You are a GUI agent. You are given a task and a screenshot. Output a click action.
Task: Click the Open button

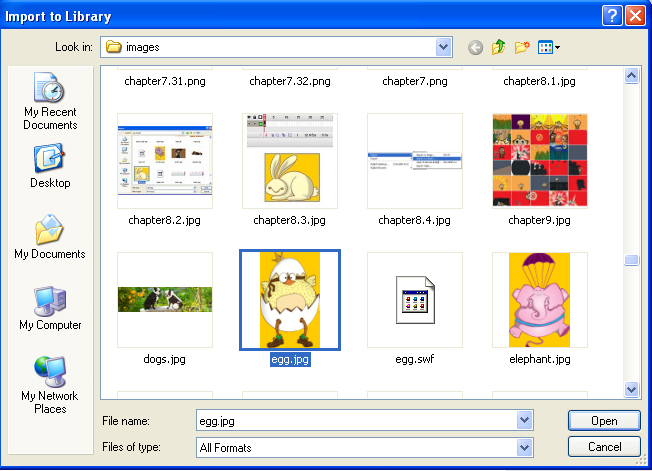pyautogui.click(x=604, y=421)
